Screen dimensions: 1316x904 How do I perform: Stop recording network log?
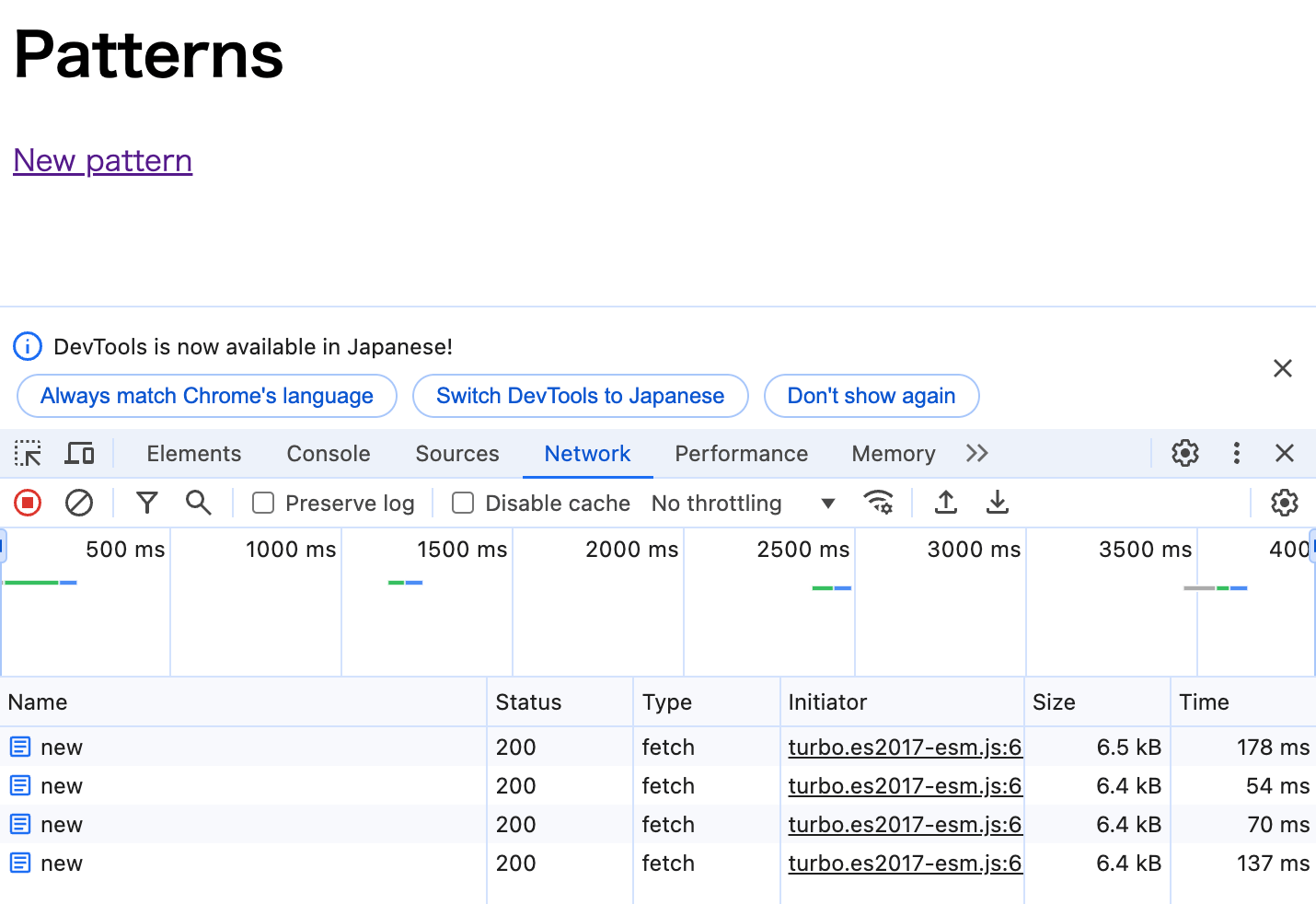pyautogui.click(x=28, y=503)
